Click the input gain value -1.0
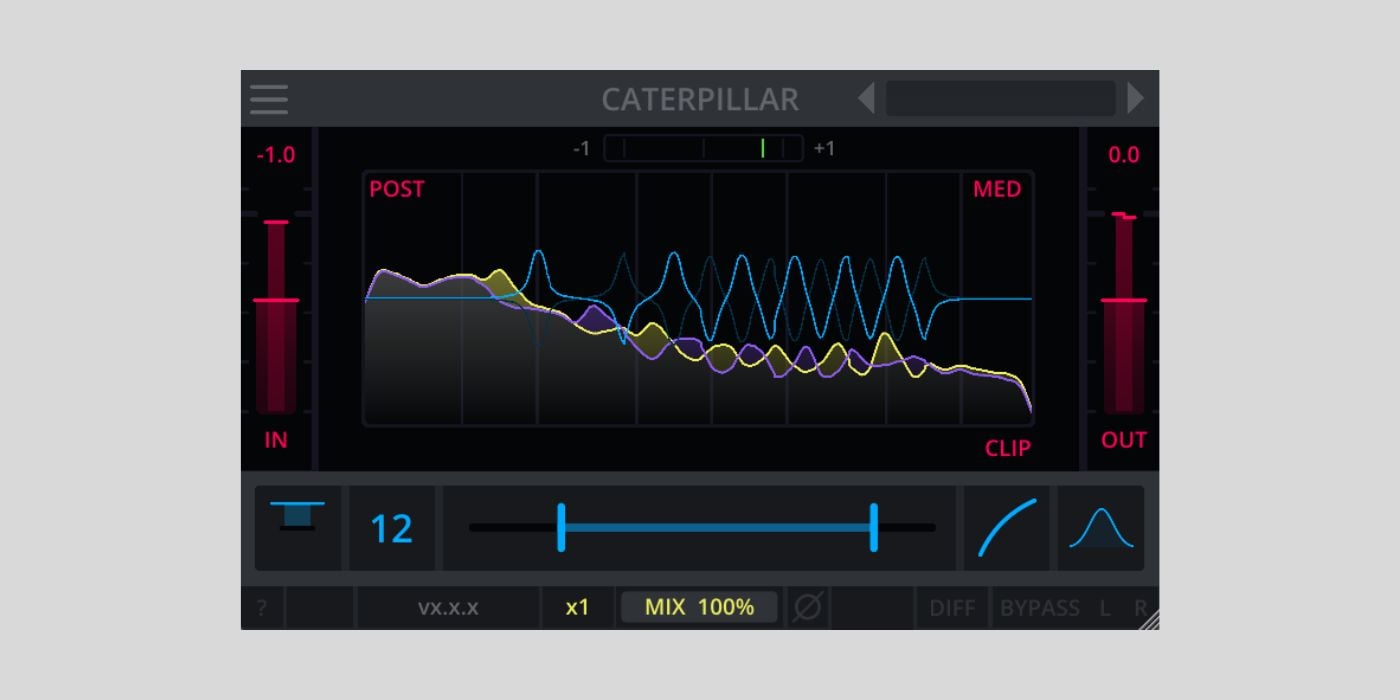This screenshot has height=700, width=1400. point(275,155)
